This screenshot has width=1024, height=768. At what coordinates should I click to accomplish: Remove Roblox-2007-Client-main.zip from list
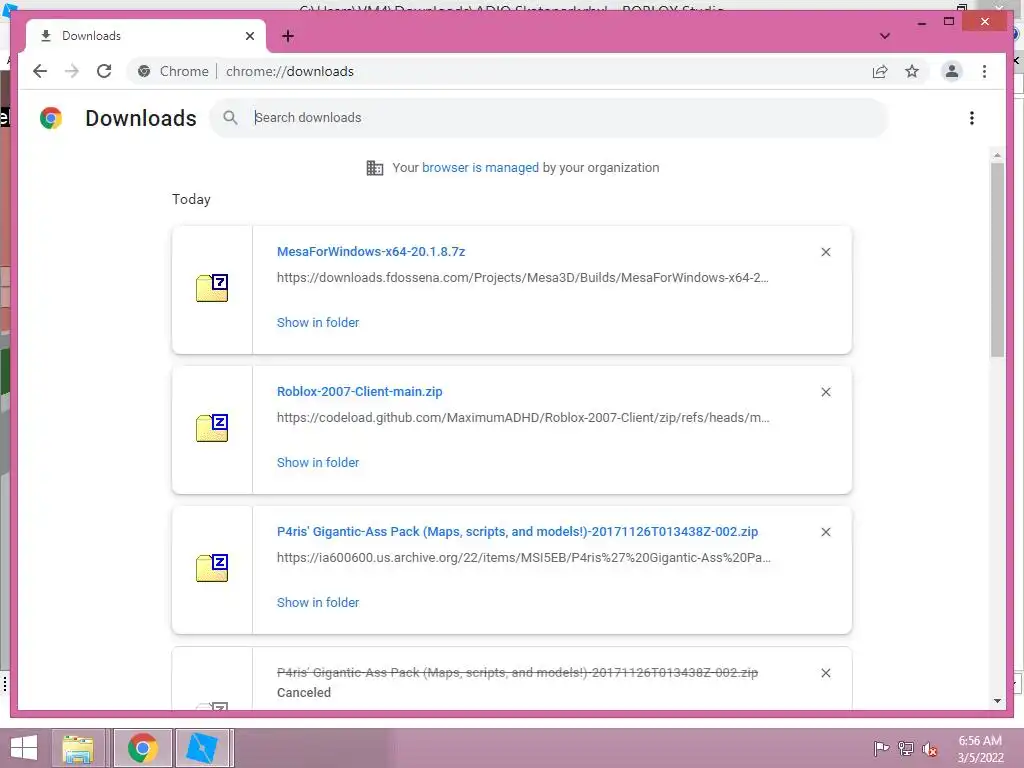pos(825,392)
